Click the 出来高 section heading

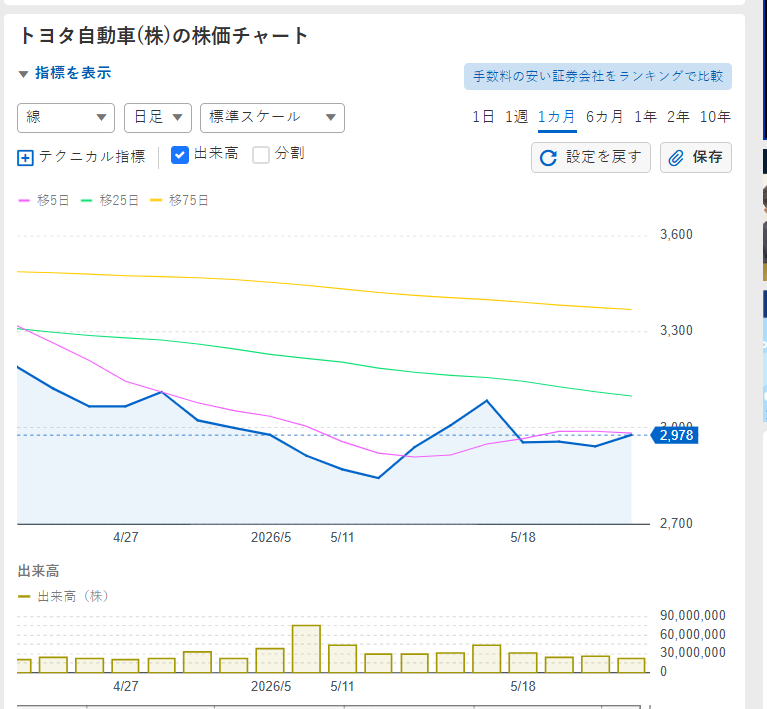(x=39, y=571)
